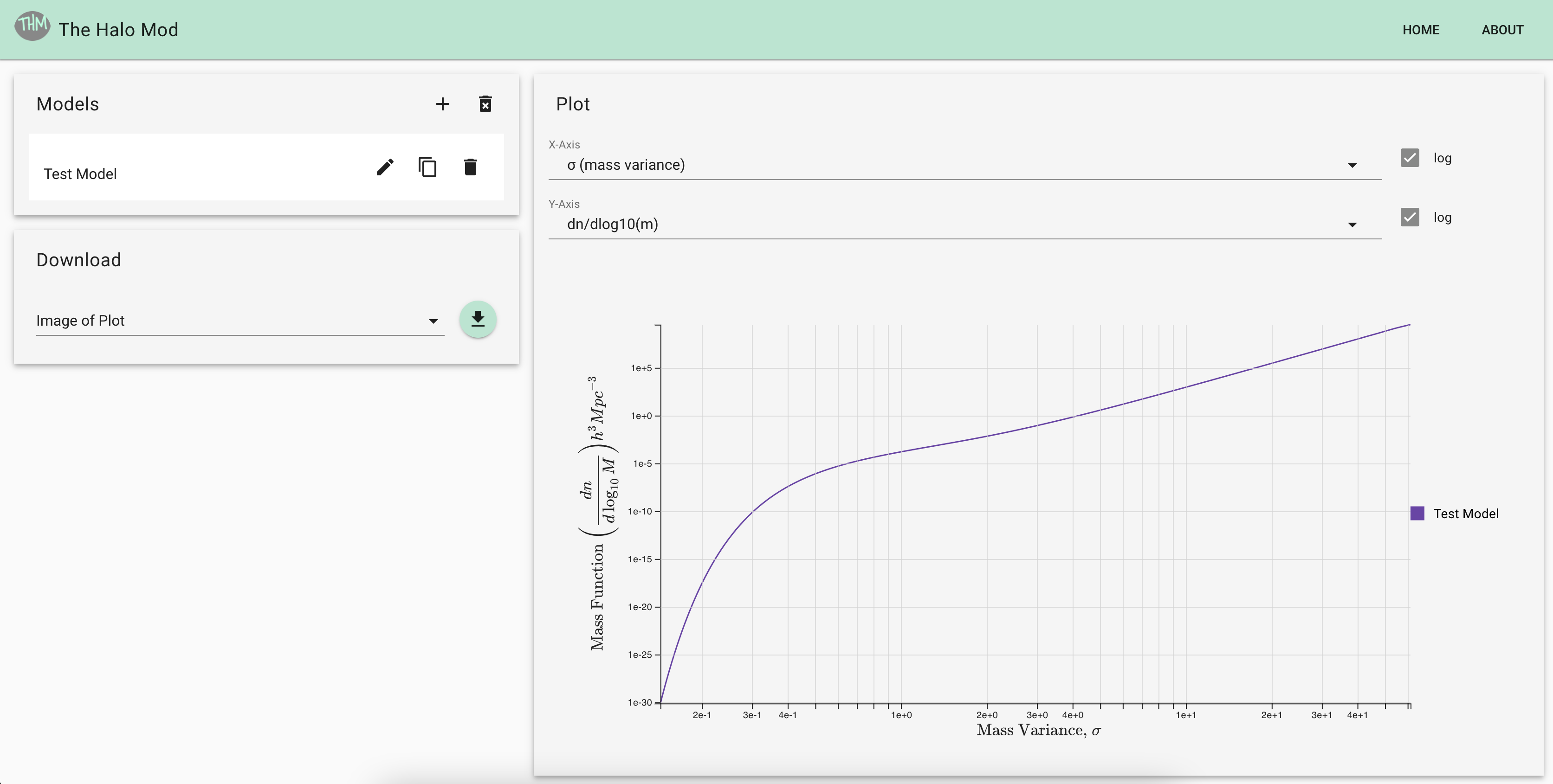Expand the Image of Plot dropdown

coord(239,321)
